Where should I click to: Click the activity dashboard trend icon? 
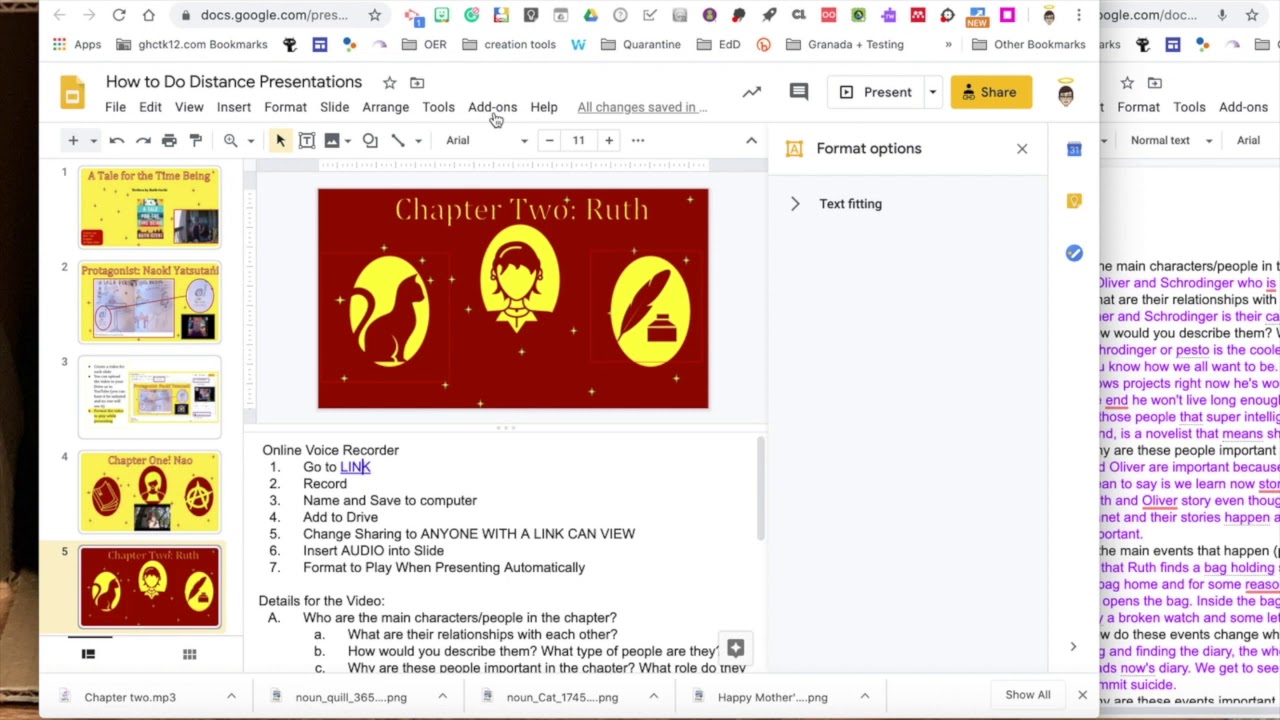[x=751, y=92]
